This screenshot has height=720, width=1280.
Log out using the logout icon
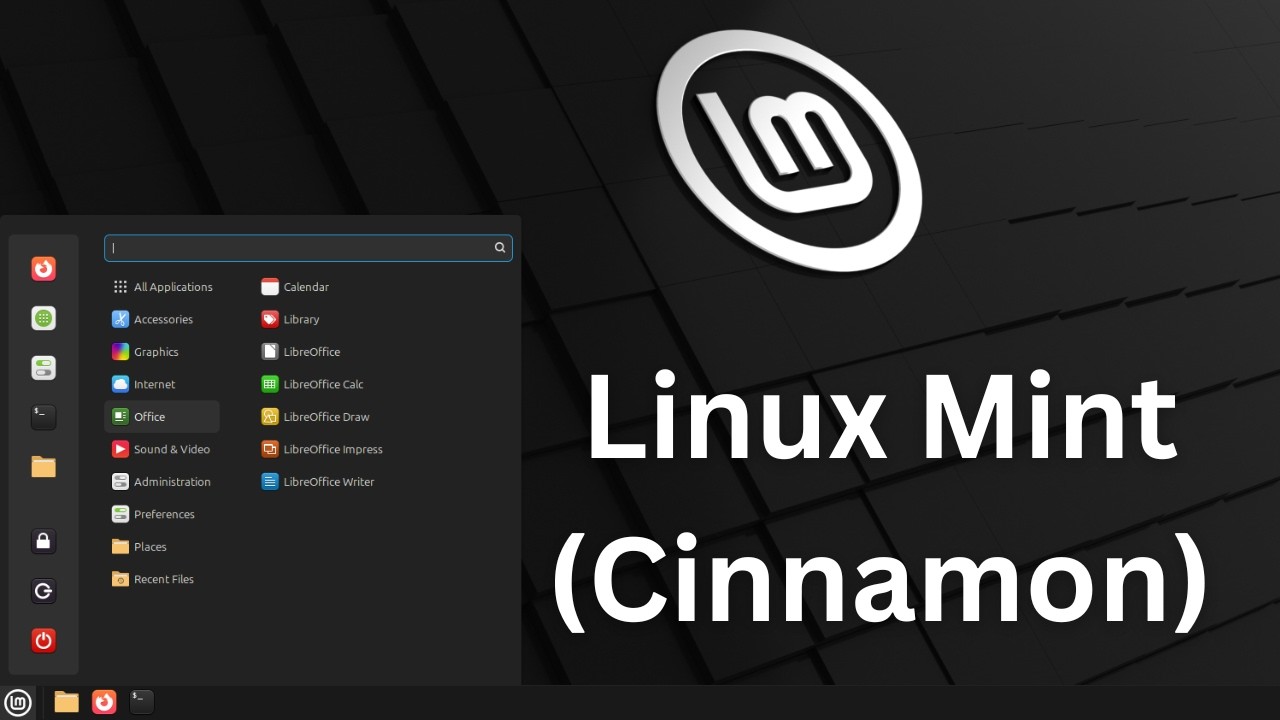(43, 591)
